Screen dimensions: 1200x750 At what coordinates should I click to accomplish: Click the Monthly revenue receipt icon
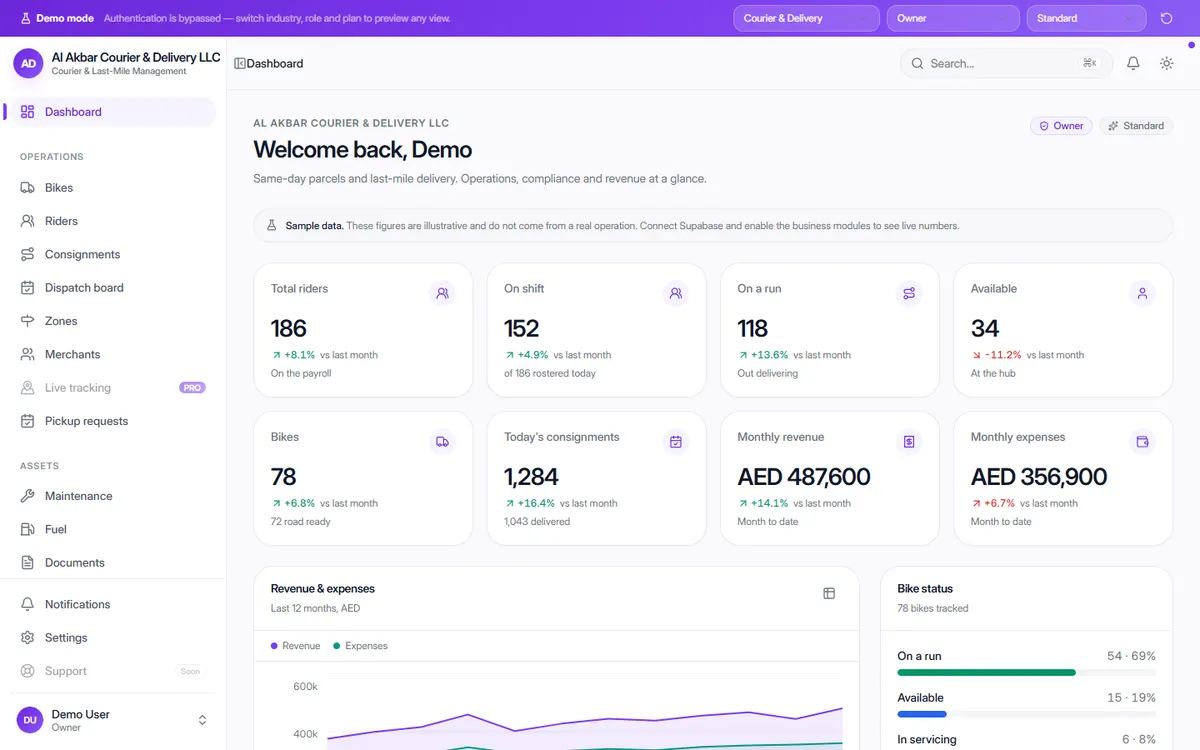[909, 442]
